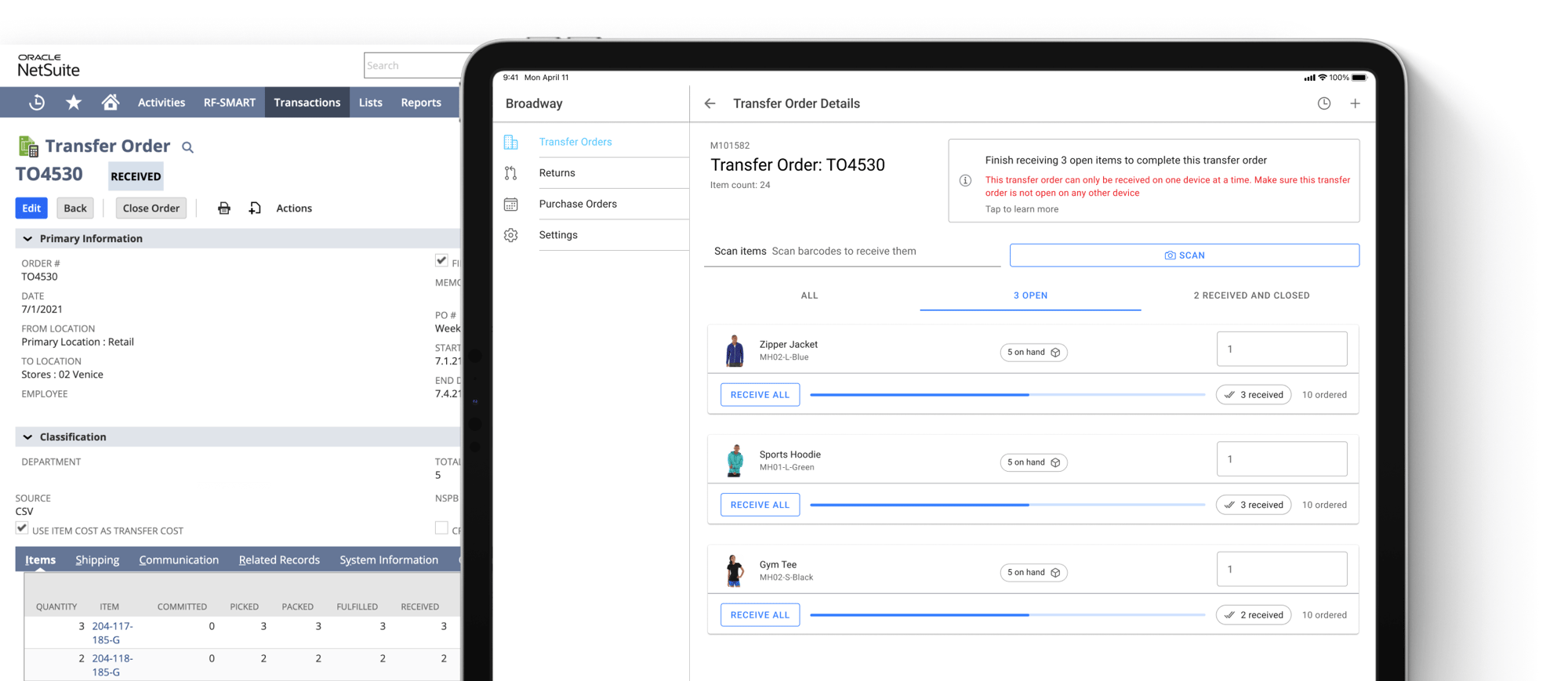The width and height of the screenshot is (1568, 681).
Task: Click the Transfer Order record icon
Action: pos(28,147)
